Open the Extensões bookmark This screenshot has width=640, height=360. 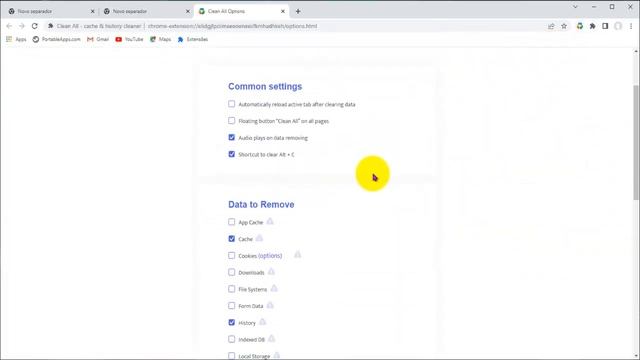click(x=193, y=39)
